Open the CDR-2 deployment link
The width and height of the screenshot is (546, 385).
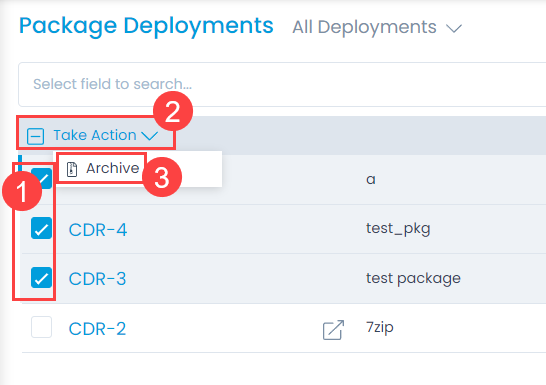(98, 329)
